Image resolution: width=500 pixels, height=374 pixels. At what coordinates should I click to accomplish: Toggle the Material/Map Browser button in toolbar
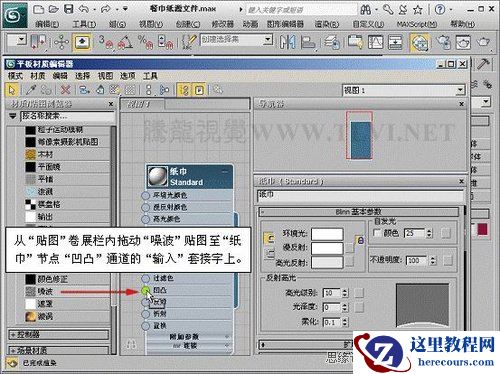tap(184, 90)
